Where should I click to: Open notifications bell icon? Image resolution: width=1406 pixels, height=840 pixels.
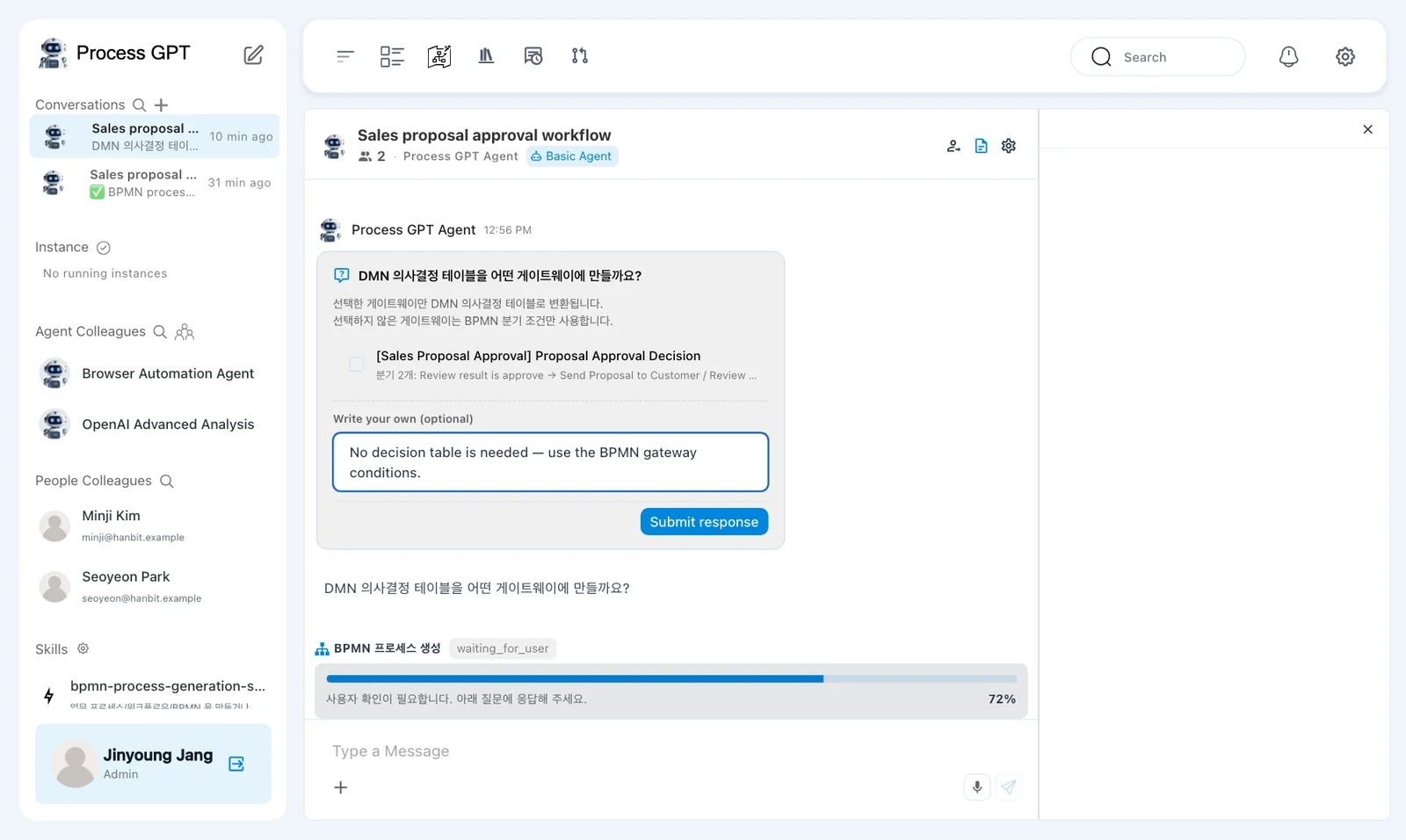(x=1288, y=56)
